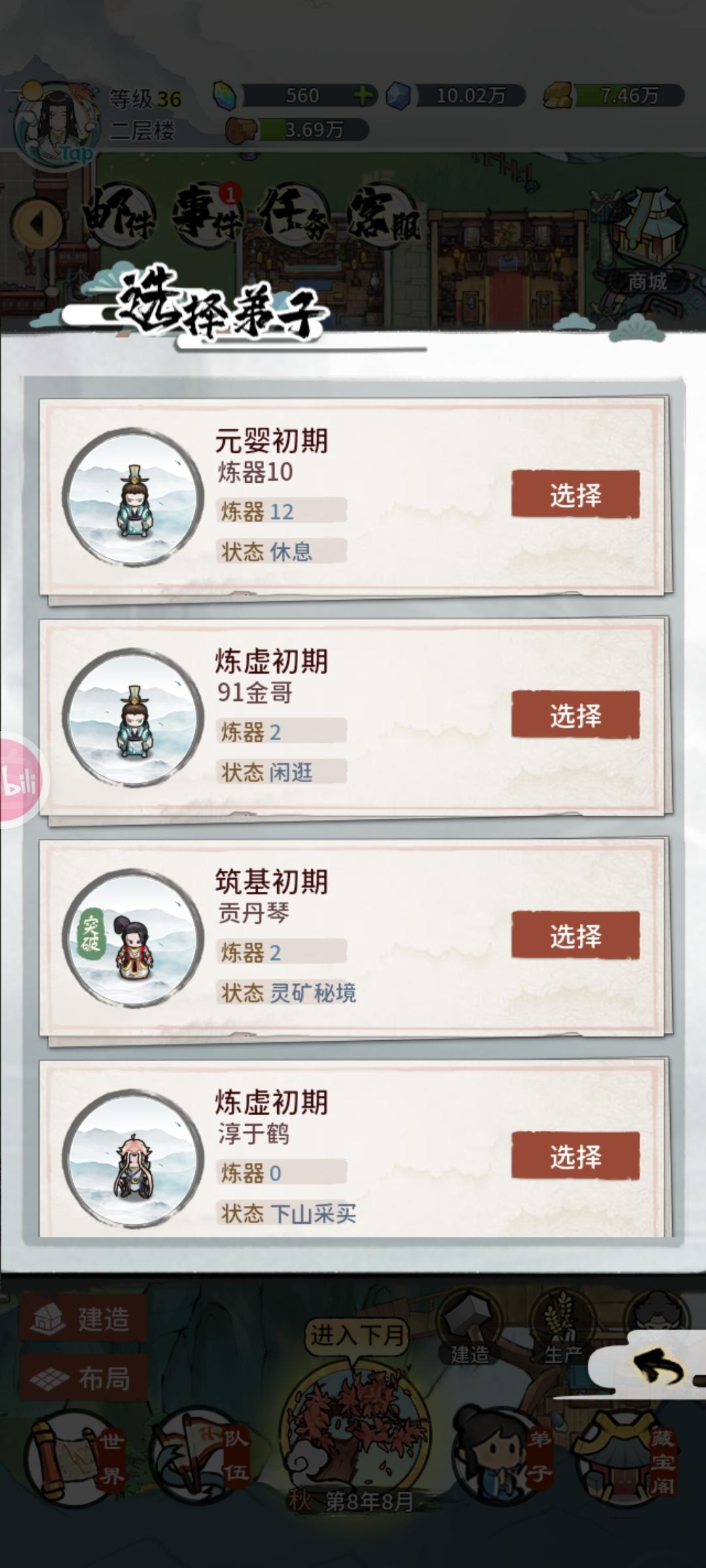Select disciple 炼器10 for the task

(x=575, y=494)
